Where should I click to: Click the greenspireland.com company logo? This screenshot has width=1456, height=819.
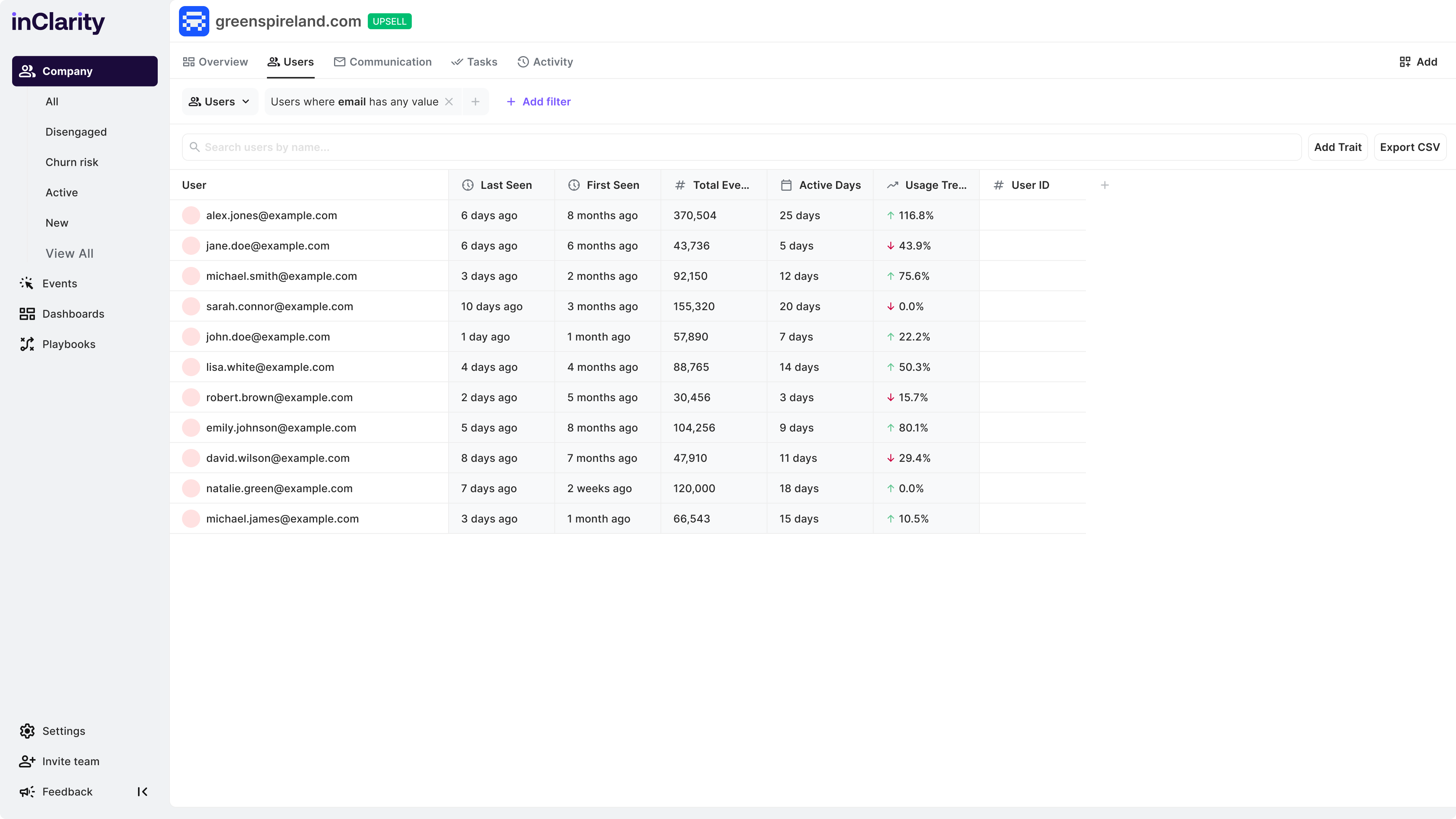click(x=194, y=22)
